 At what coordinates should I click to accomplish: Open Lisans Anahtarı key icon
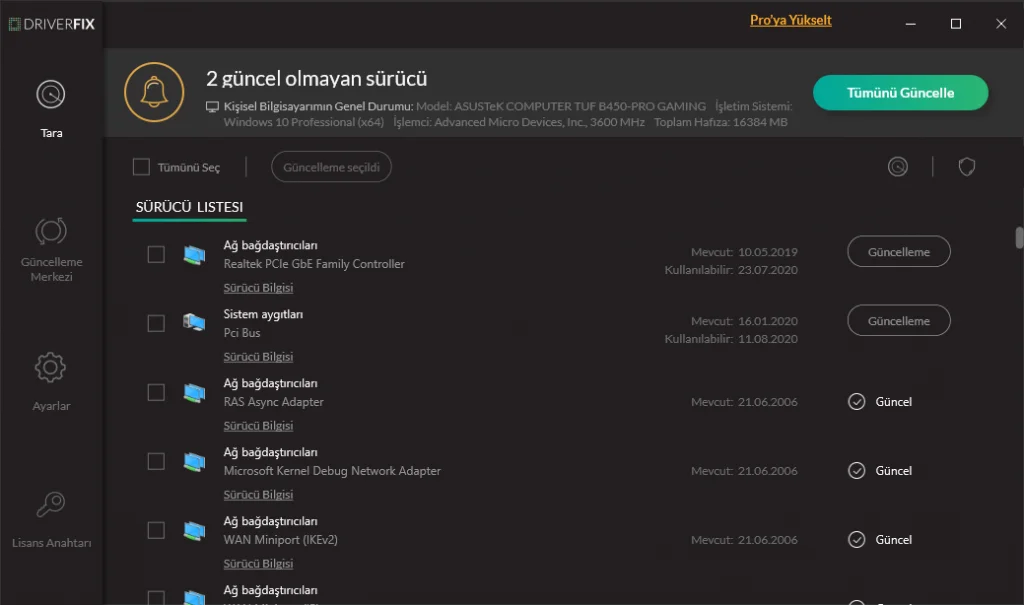coord(51,505)
